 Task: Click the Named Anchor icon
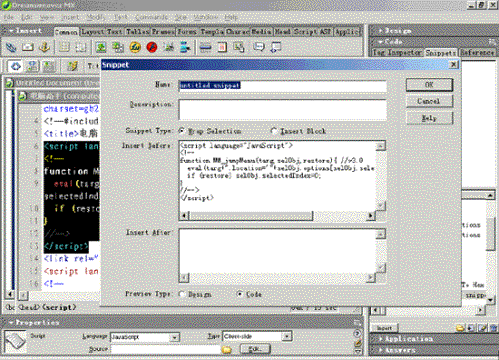coord(44,47)
